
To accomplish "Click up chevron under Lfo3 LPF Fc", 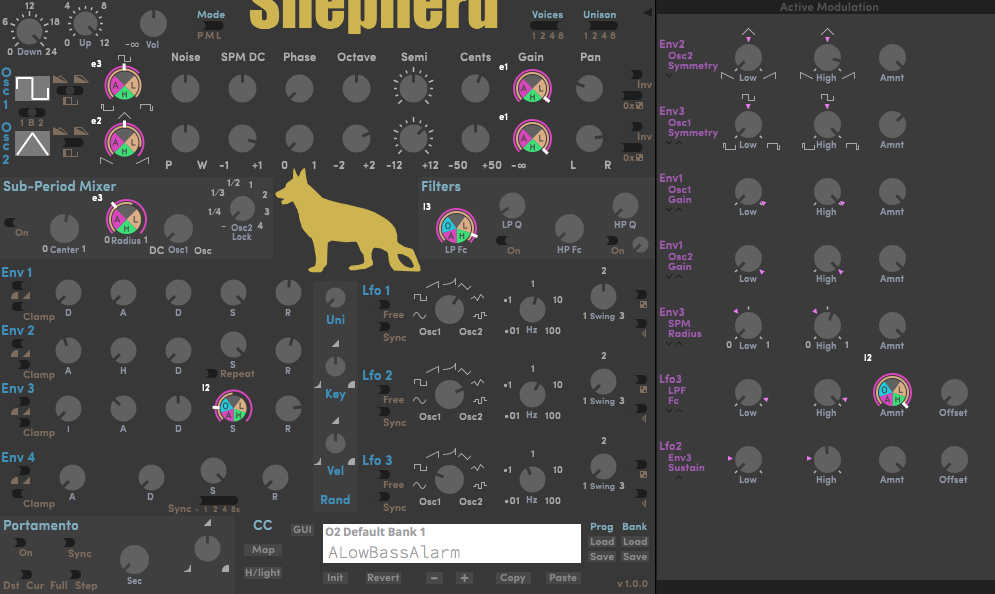I will 678,411.
